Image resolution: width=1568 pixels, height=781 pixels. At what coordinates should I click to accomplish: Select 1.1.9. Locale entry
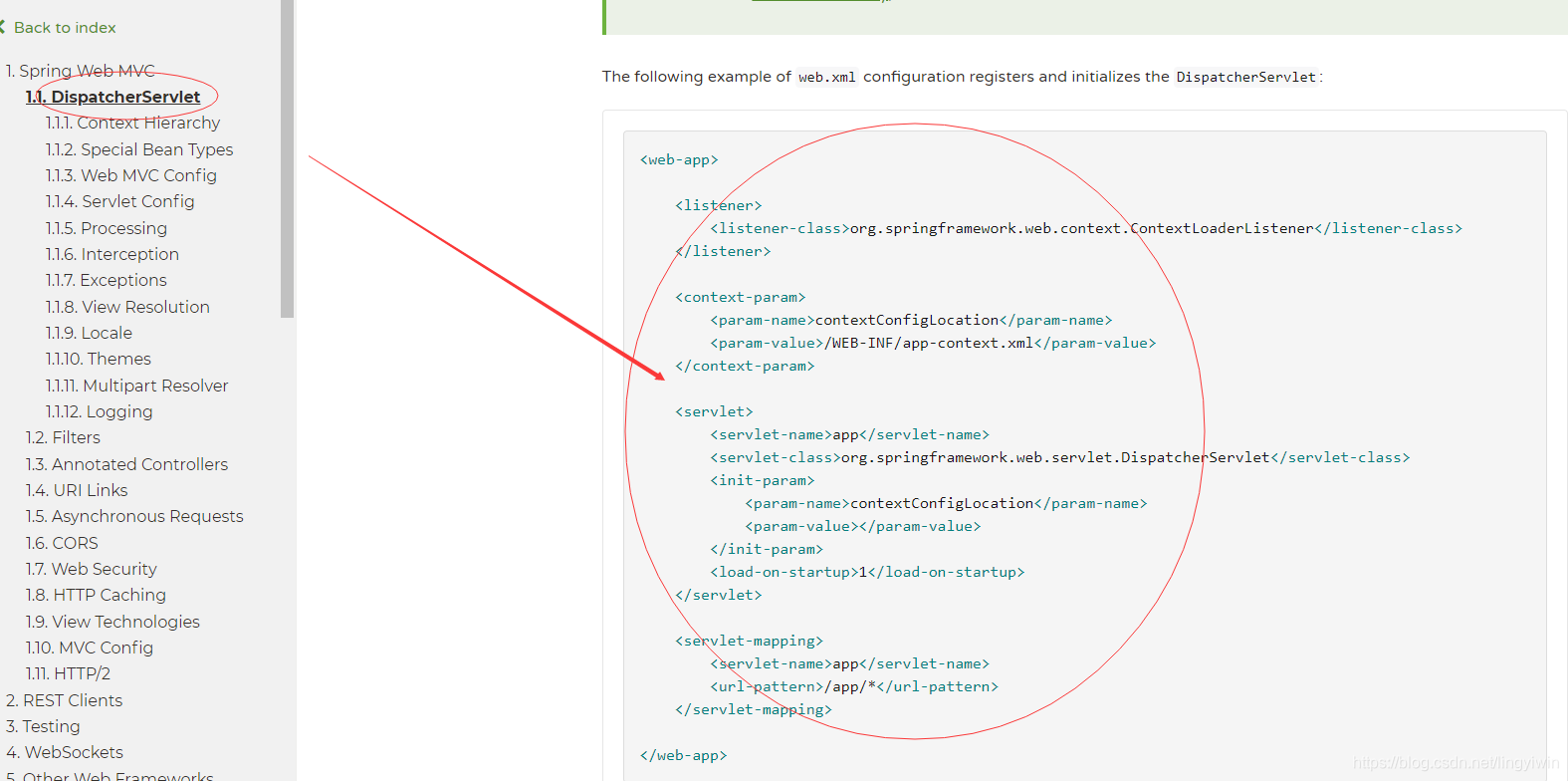89,333
